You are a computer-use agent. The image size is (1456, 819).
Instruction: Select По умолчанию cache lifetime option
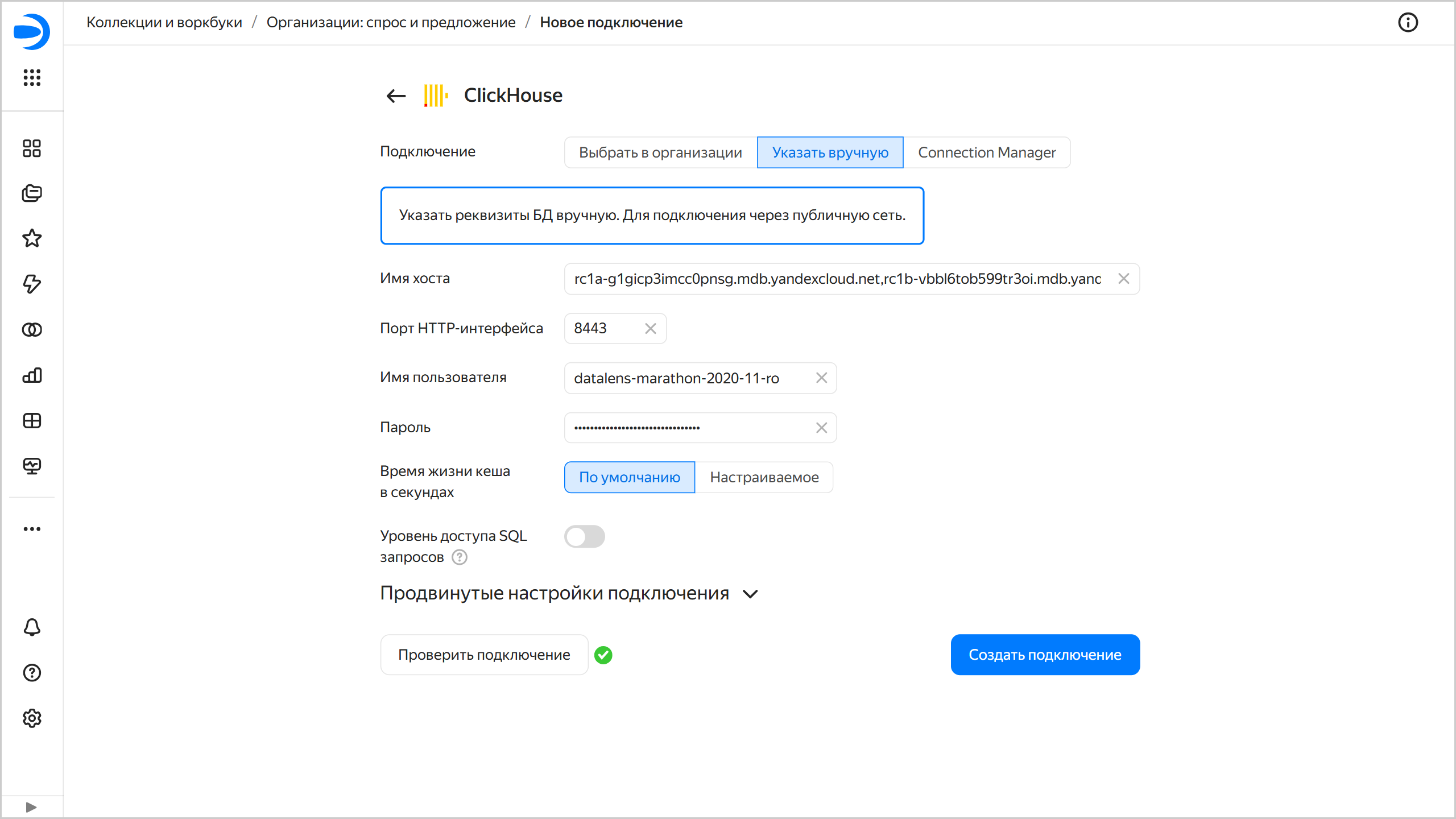tap(629, 477)
